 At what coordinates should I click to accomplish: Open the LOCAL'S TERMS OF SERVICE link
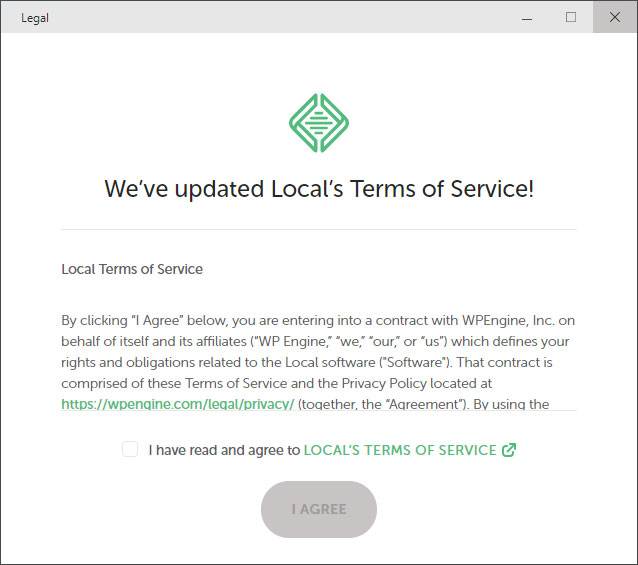click(400, 450)
